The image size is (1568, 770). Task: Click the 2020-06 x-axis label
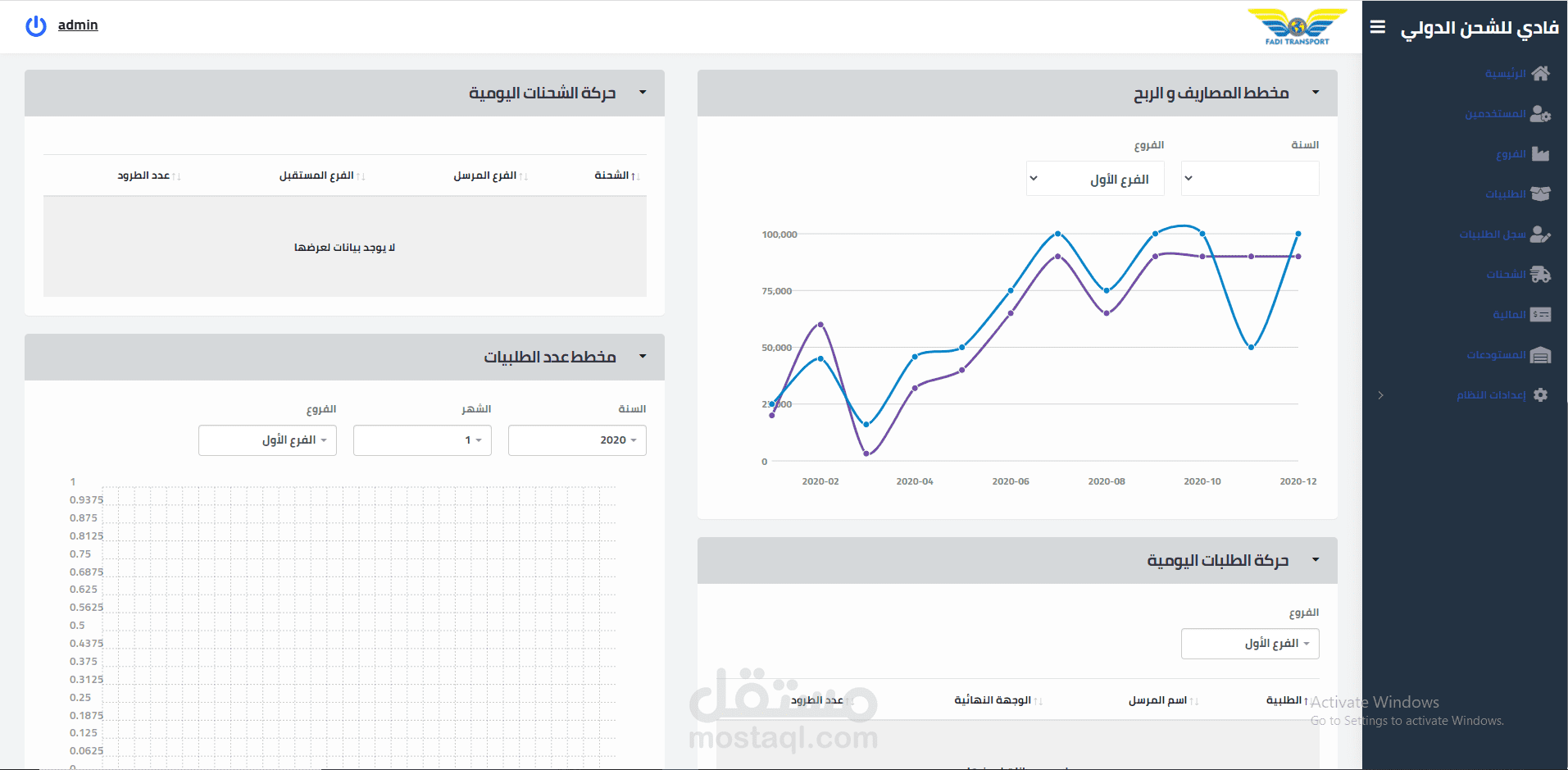(x=1011, y=481)
